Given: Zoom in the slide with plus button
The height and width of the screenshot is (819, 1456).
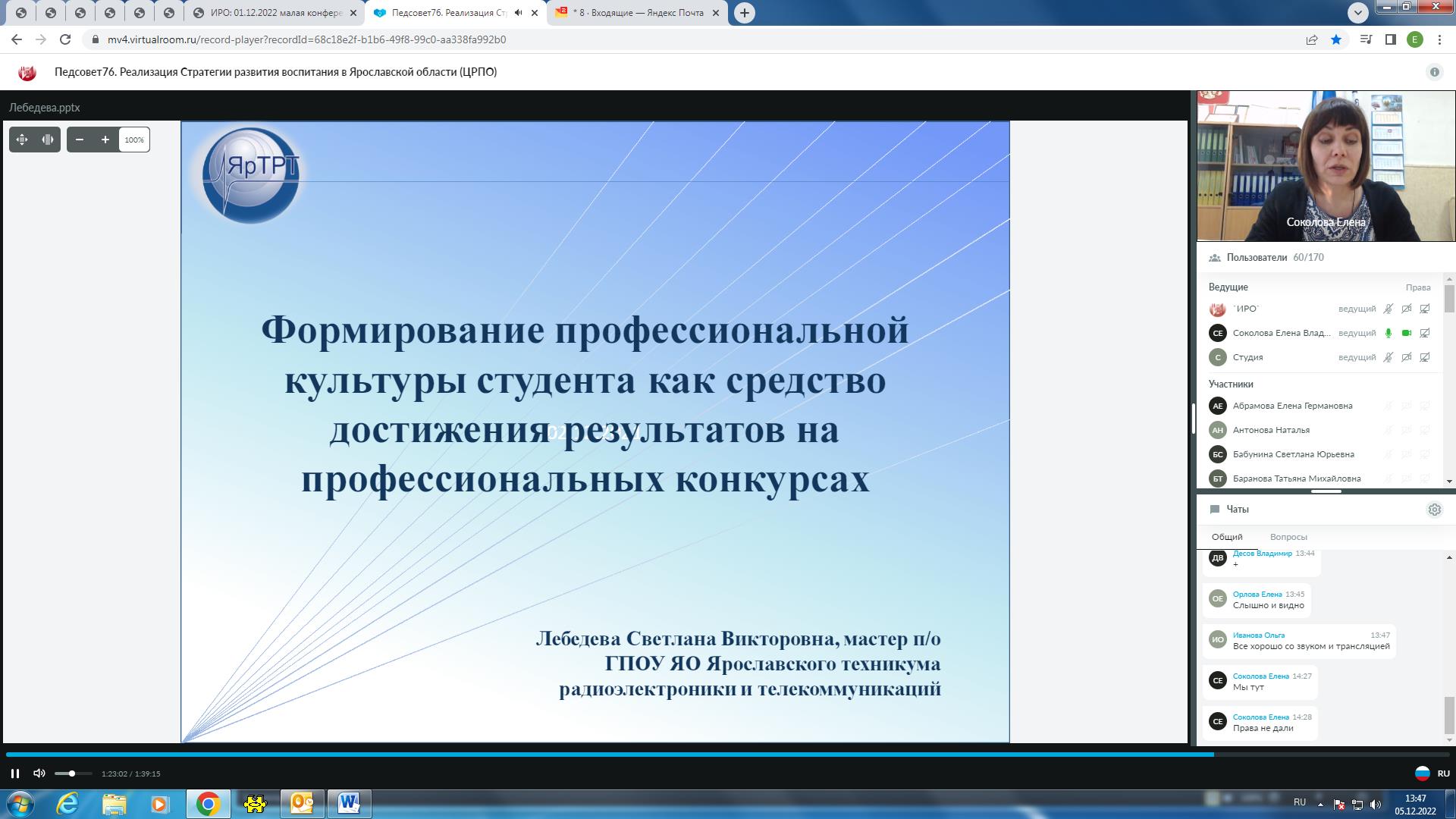Looking at the screenshot, I should [105, 140].
